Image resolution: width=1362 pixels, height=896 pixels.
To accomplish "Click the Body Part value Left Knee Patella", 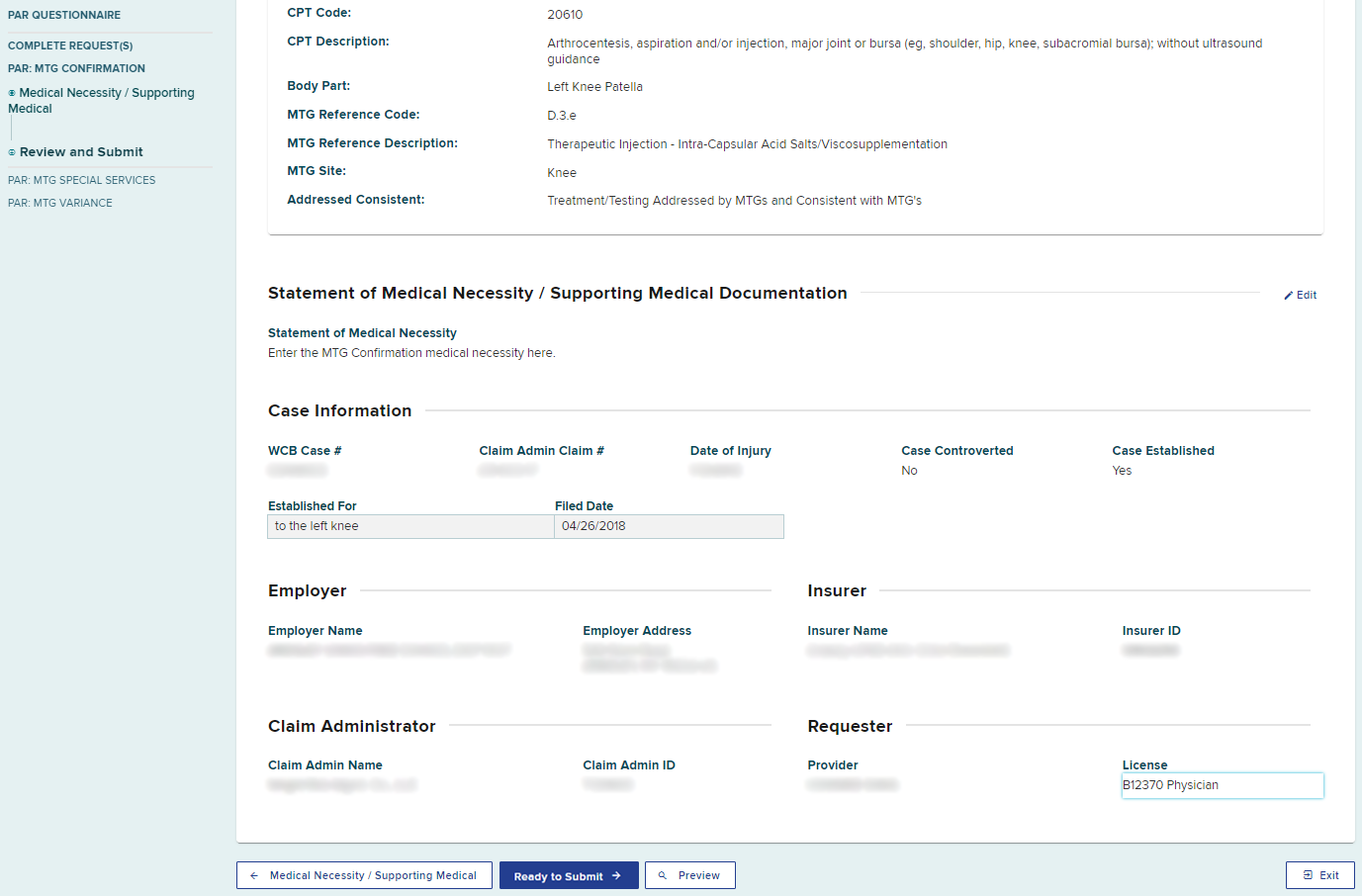I will (x=594, y=87).
